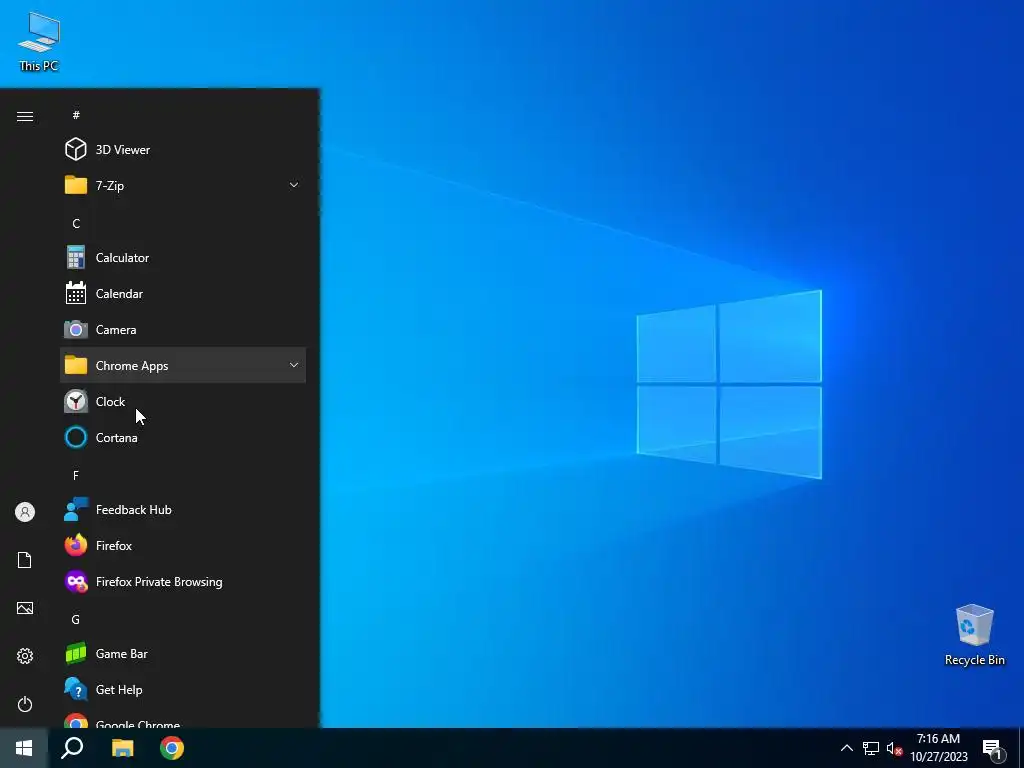1024x768 pixels.
Task: Launch the Get Help app
Action: [183, 689]
